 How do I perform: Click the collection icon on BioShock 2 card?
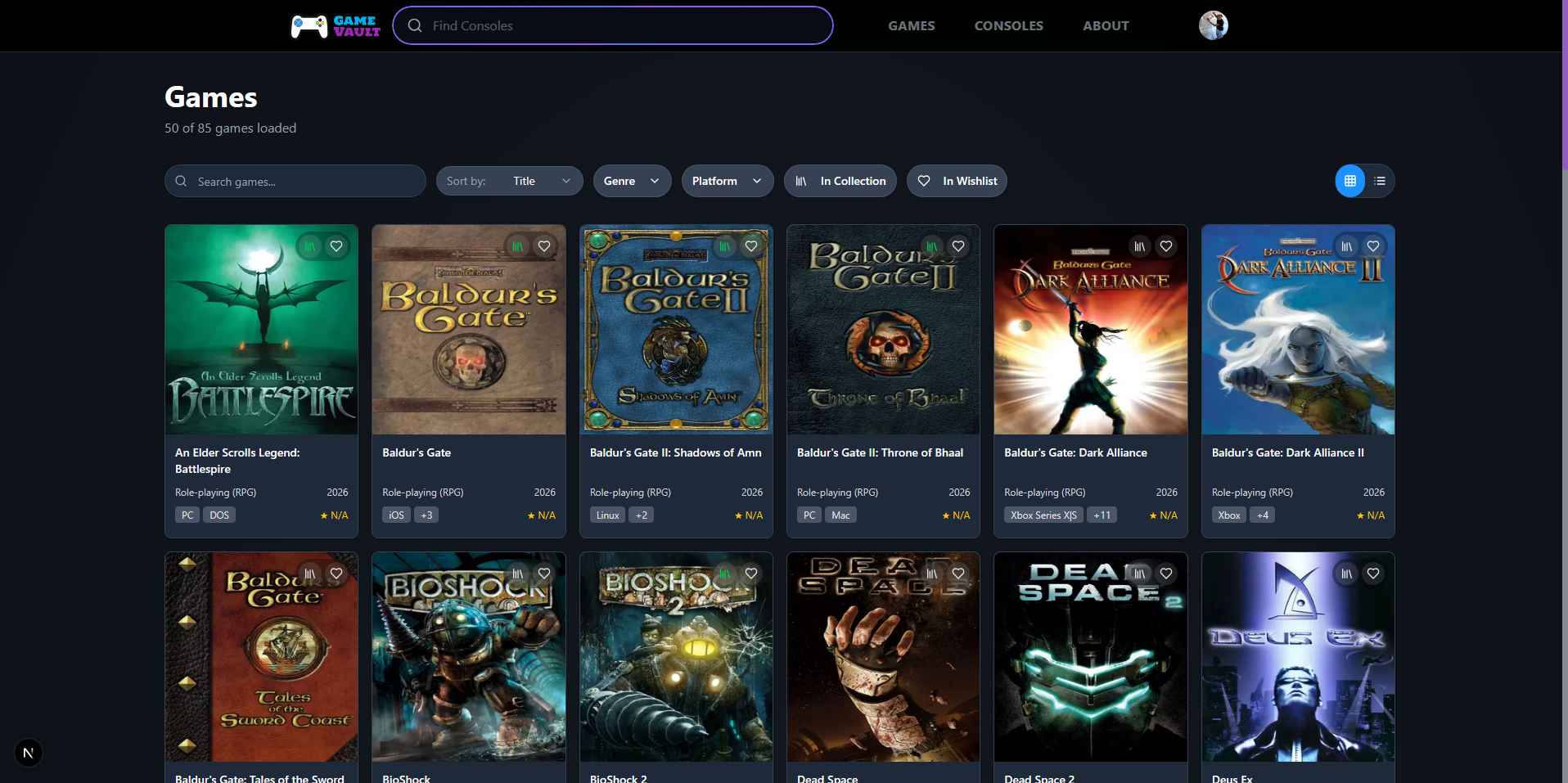[x=723, y=573]
